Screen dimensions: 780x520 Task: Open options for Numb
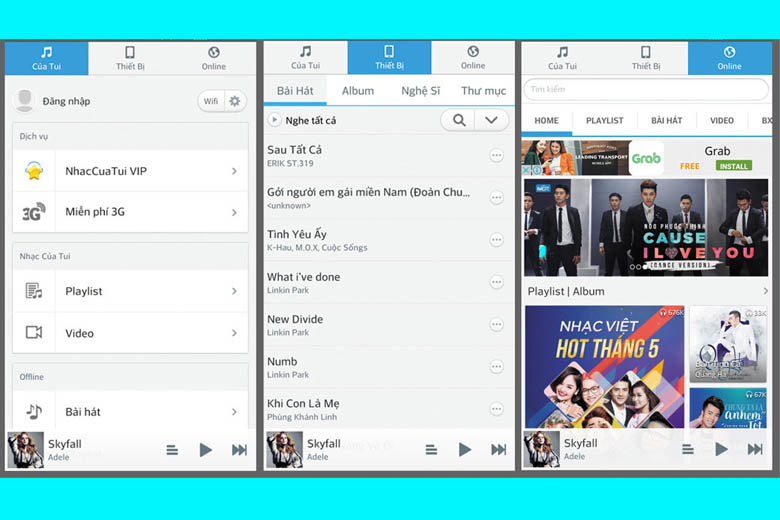(496, 367)
